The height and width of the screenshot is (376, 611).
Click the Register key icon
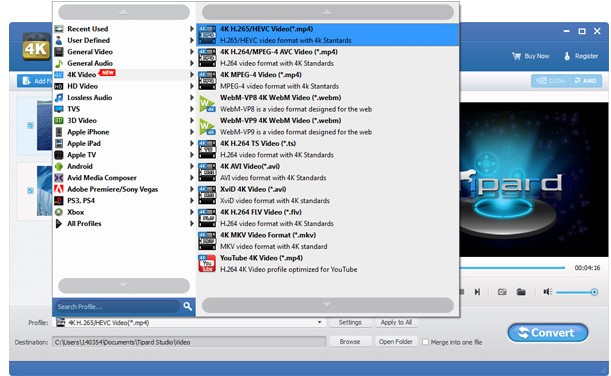(567, 56)
